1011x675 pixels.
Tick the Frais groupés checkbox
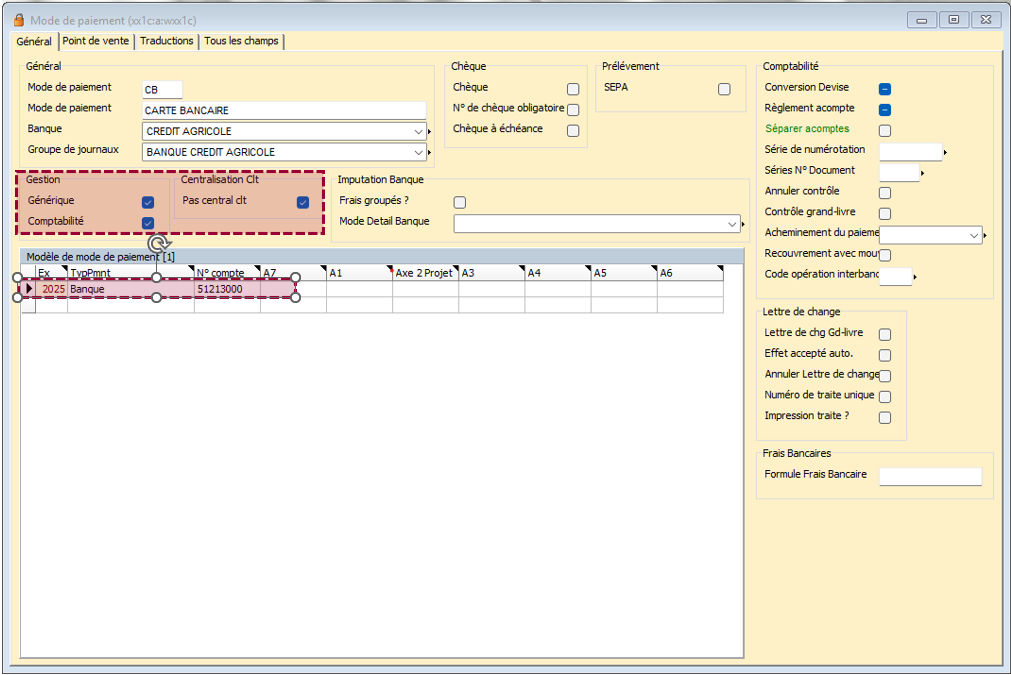pos(460,202)
